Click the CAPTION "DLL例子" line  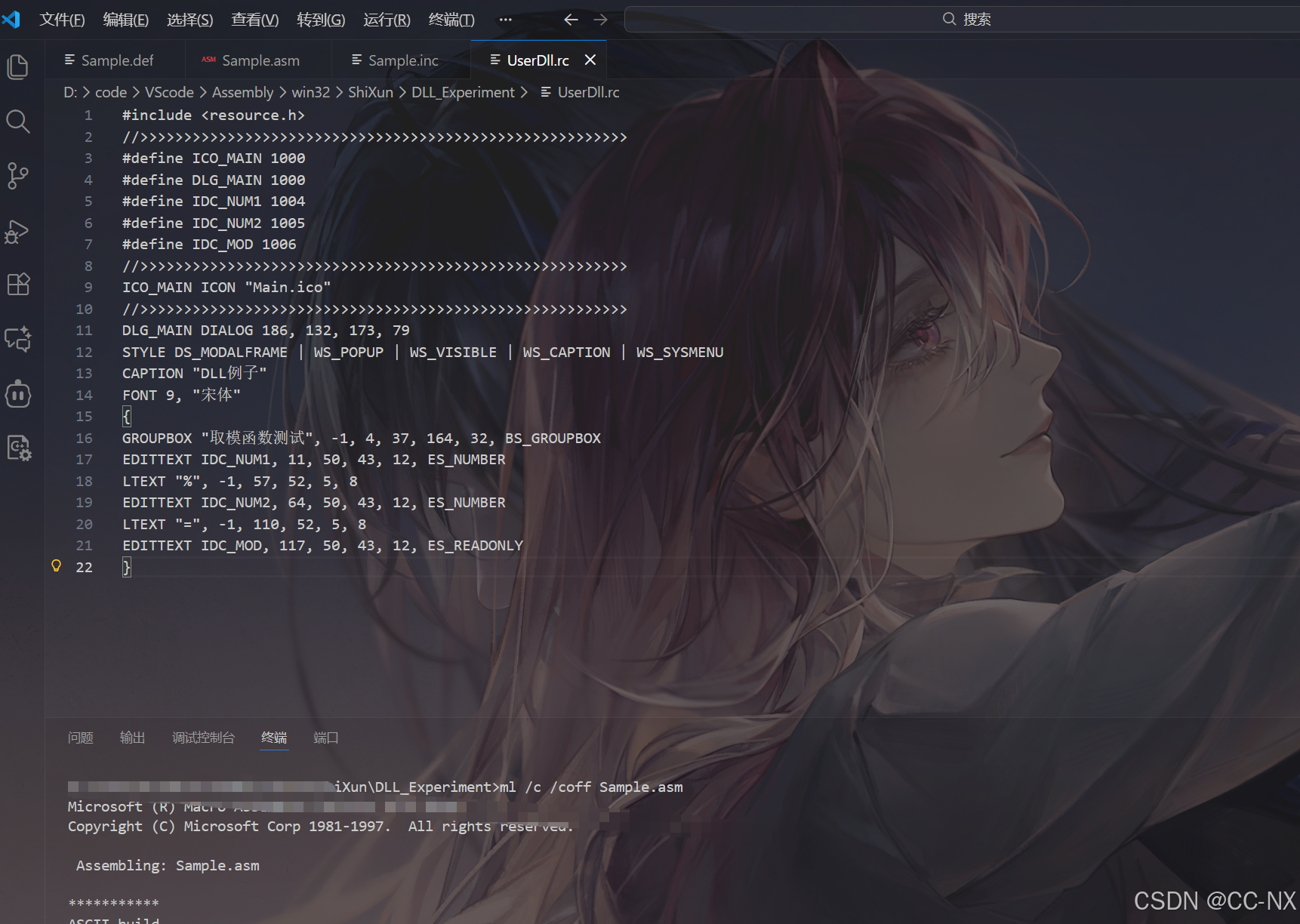[195, 374]
